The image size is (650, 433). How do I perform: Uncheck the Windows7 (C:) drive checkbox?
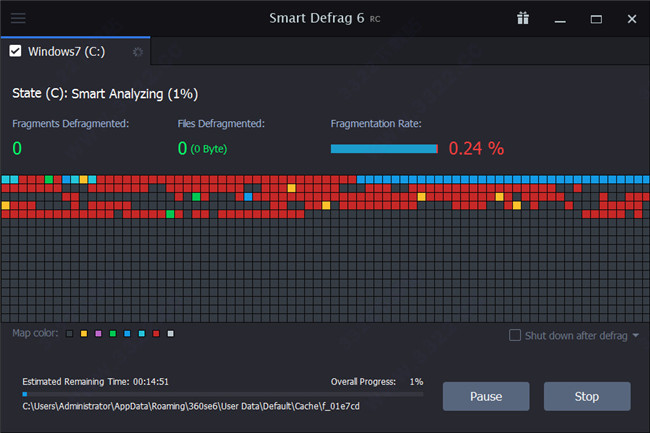[x=15, y=51]
